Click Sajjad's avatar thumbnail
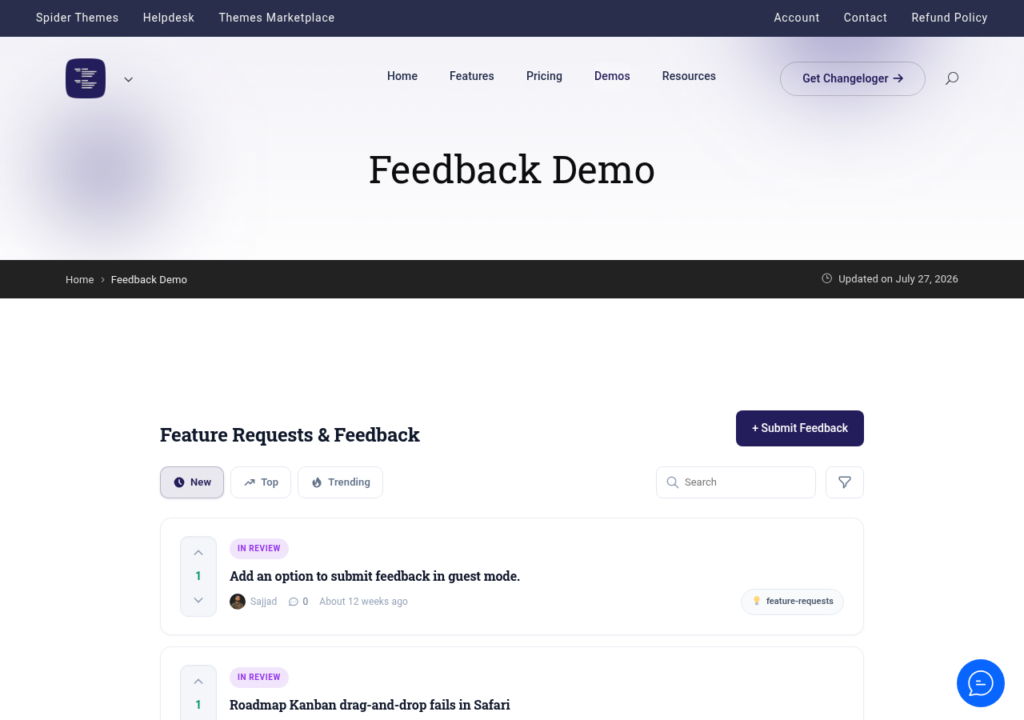This screenshot has height=720, width=1024. (x=238, y=601)
